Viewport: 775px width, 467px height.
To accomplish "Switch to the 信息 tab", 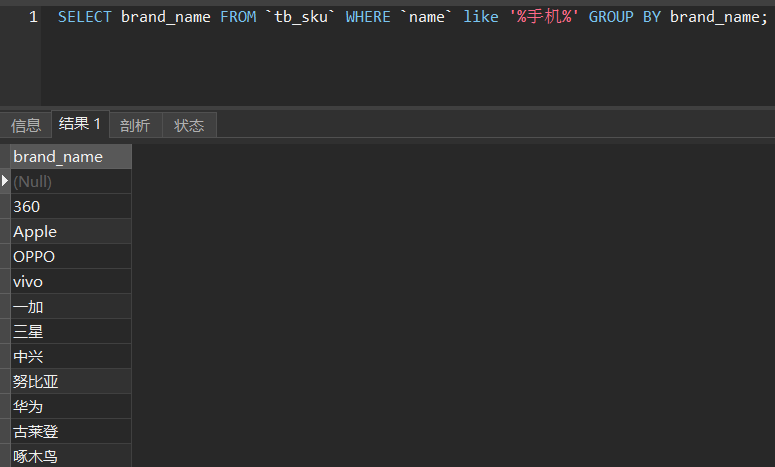I will [x=26, y=125].
